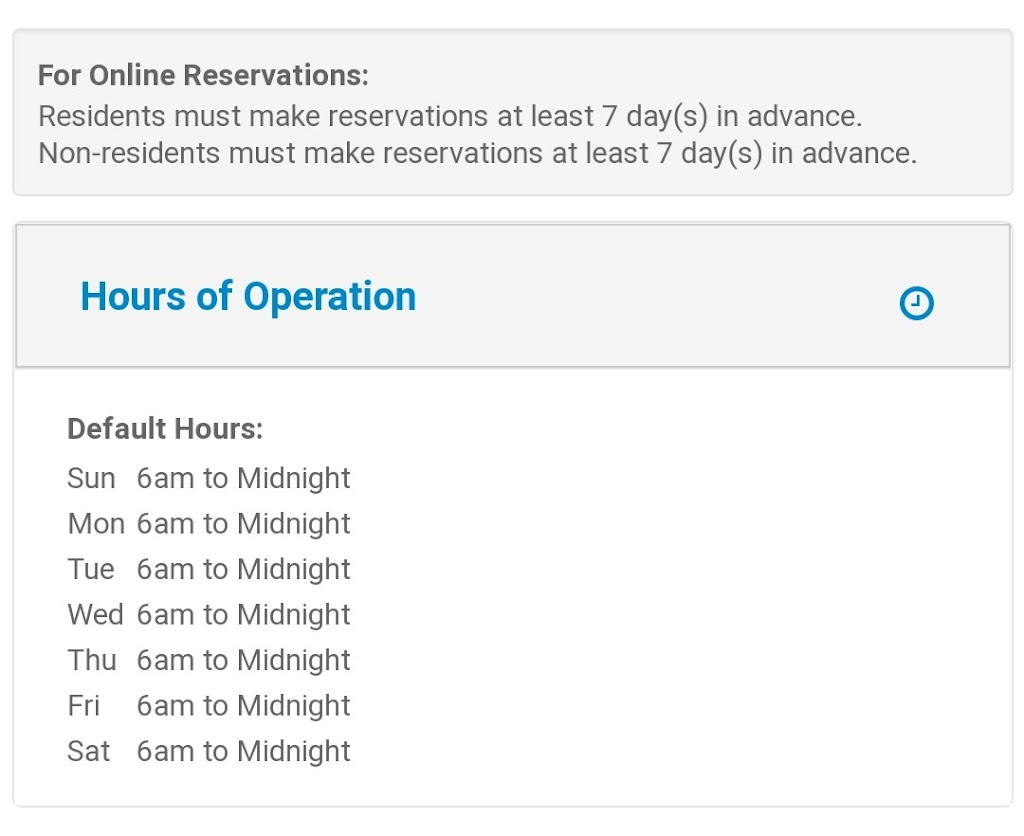The height and width of the screenshot is (836, 1024).
Task: Click the Fri day label
Action: 84,705
